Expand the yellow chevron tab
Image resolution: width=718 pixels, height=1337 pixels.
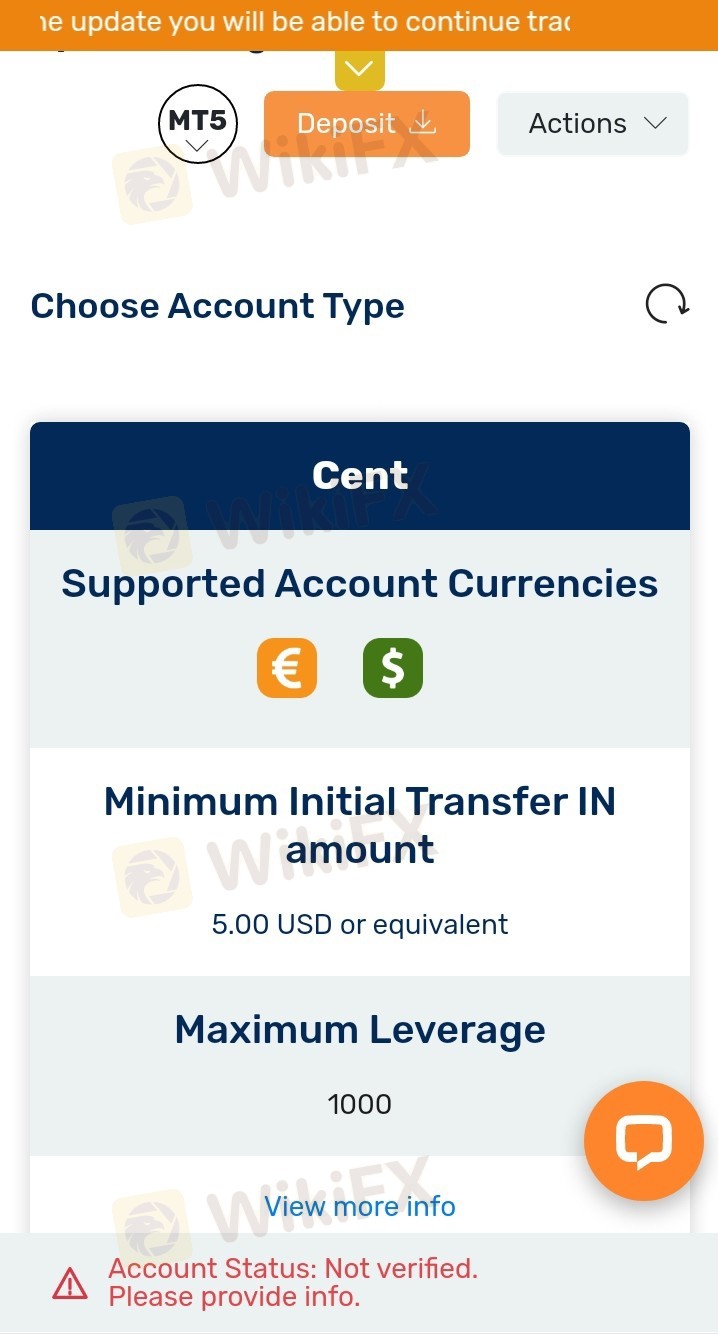click(x=360, y=69)
